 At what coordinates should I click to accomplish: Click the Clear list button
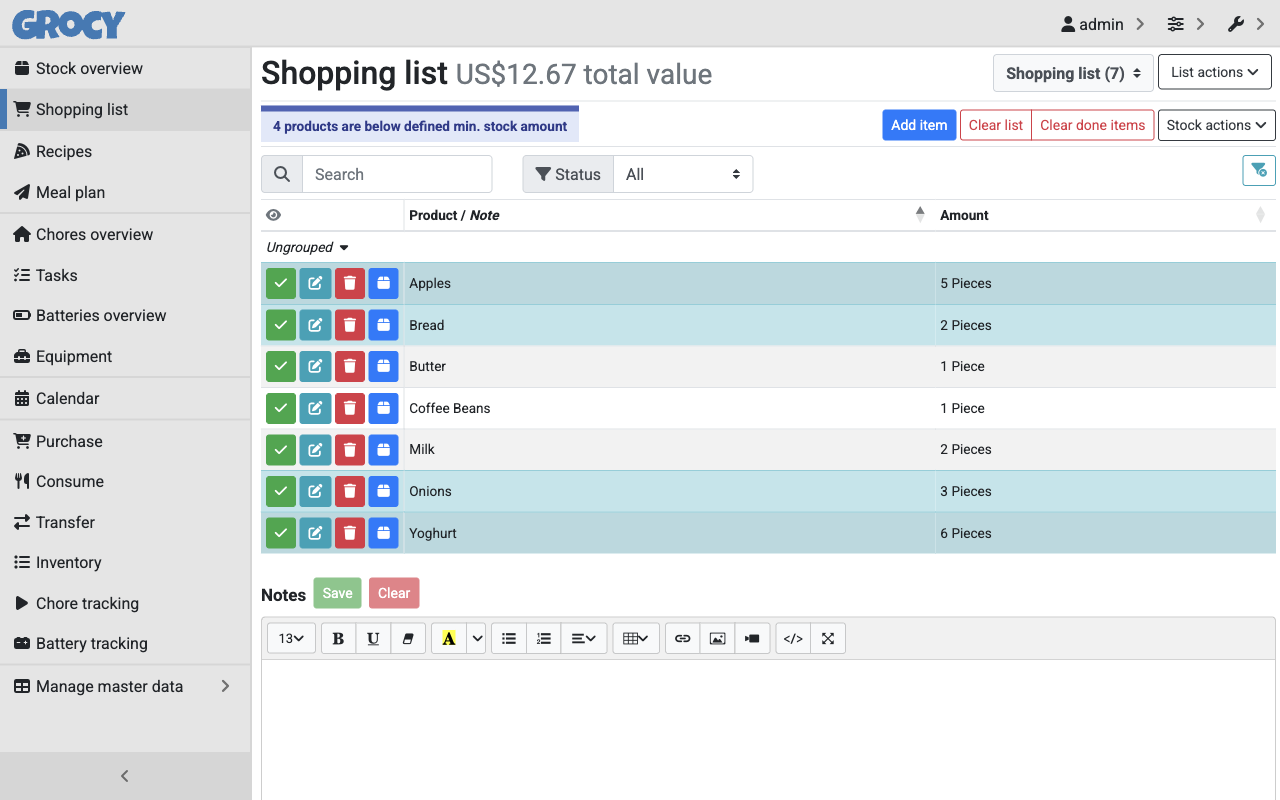(x=995, y=125)
